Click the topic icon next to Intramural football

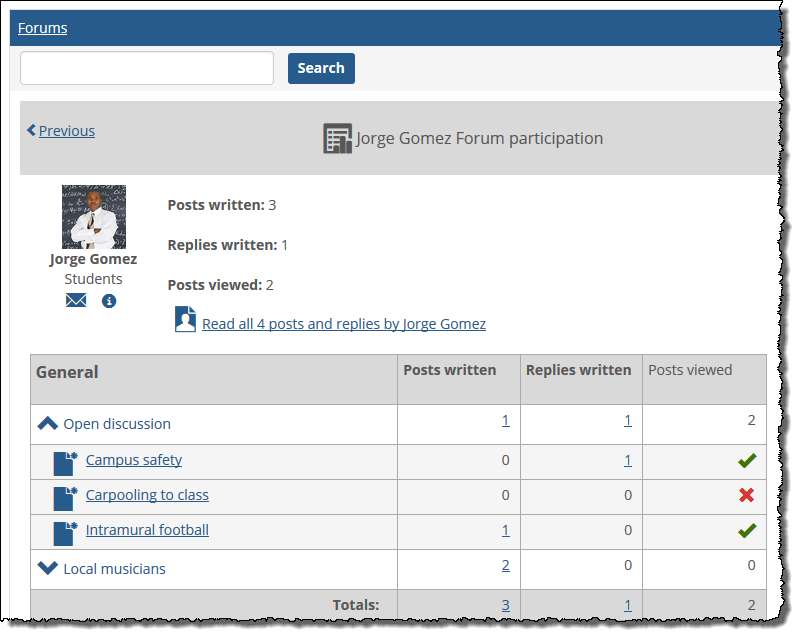pyautogui.click(x=62, y=530)
